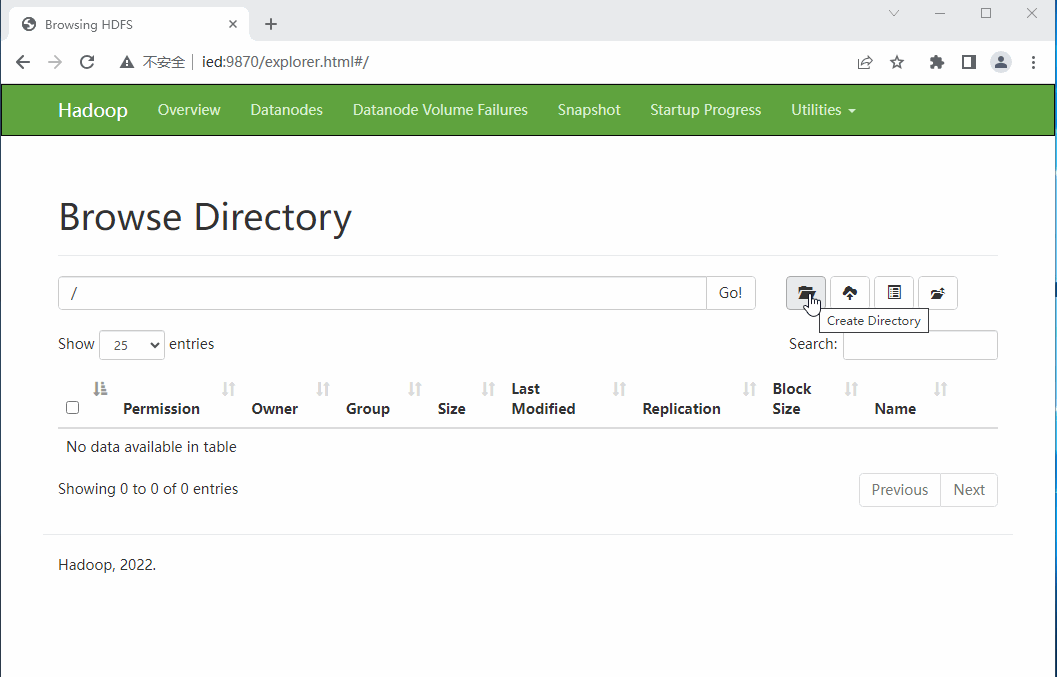Open the Chrome three-dot menu
The width and height of the screenshot is (1057, 677).
(1033, 62)
